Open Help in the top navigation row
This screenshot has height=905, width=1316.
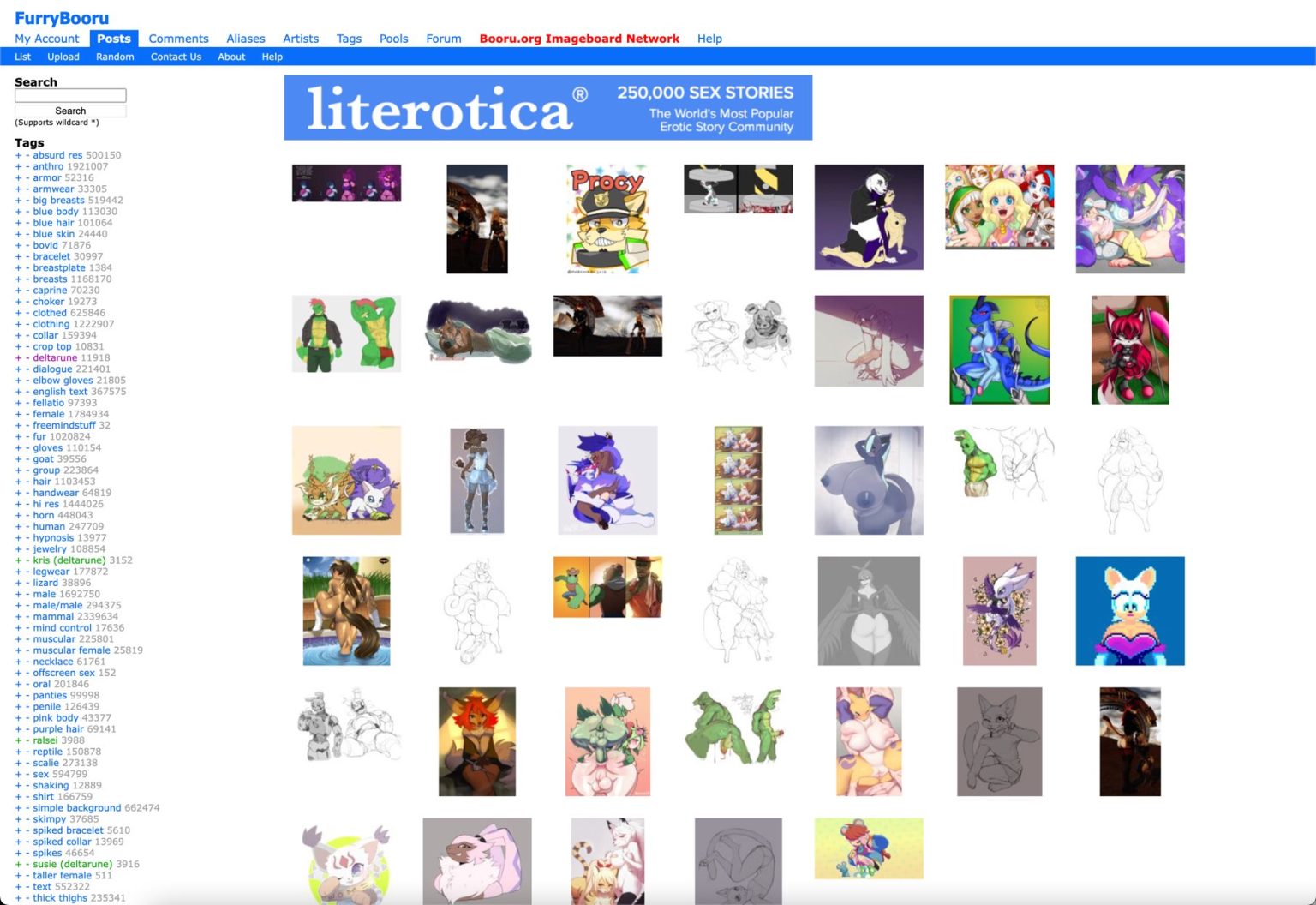[x=709, y=39]
